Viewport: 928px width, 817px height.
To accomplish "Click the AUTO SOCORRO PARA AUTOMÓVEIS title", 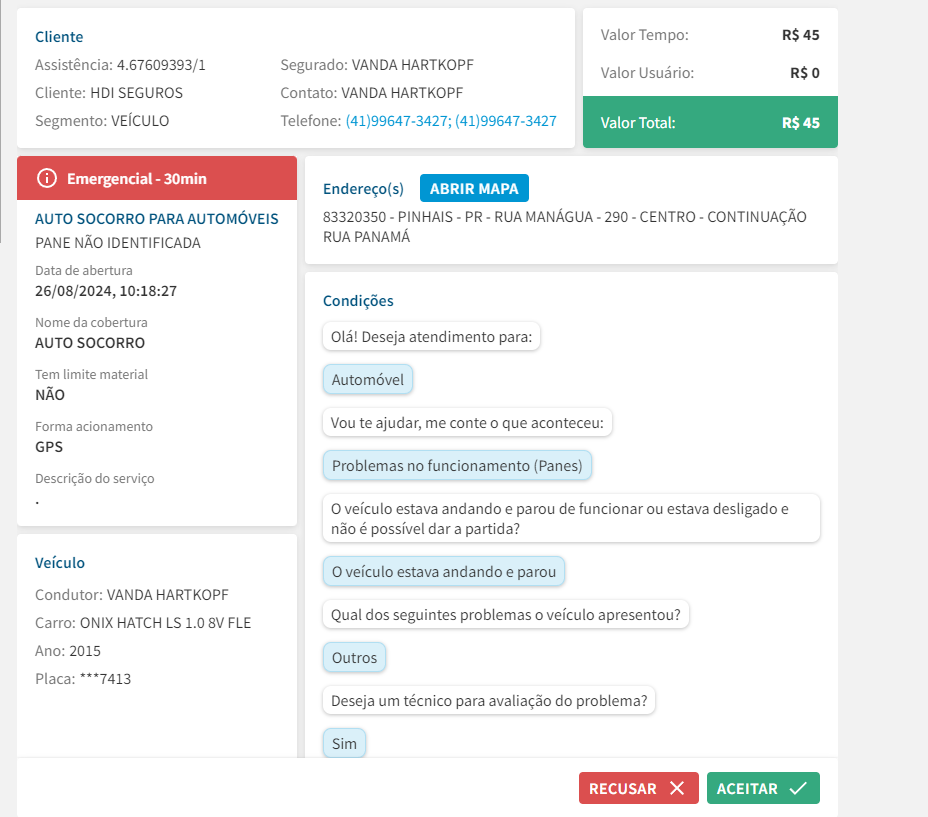I will pos(156,218).
